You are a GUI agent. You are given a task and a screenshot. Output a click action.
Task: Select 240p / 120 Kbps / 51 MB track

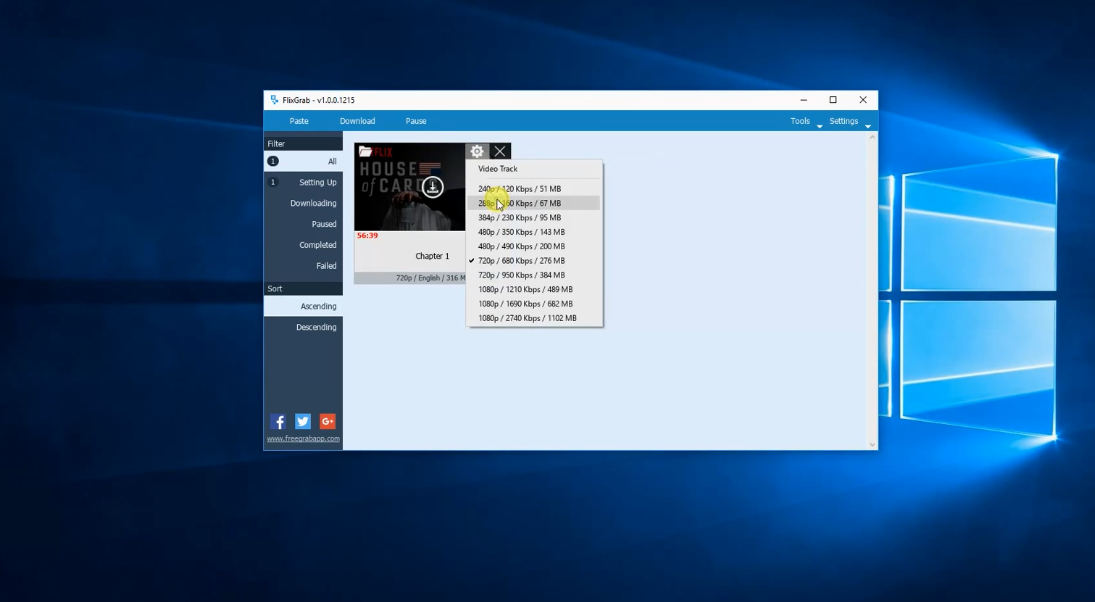click(x=519, y=189)
